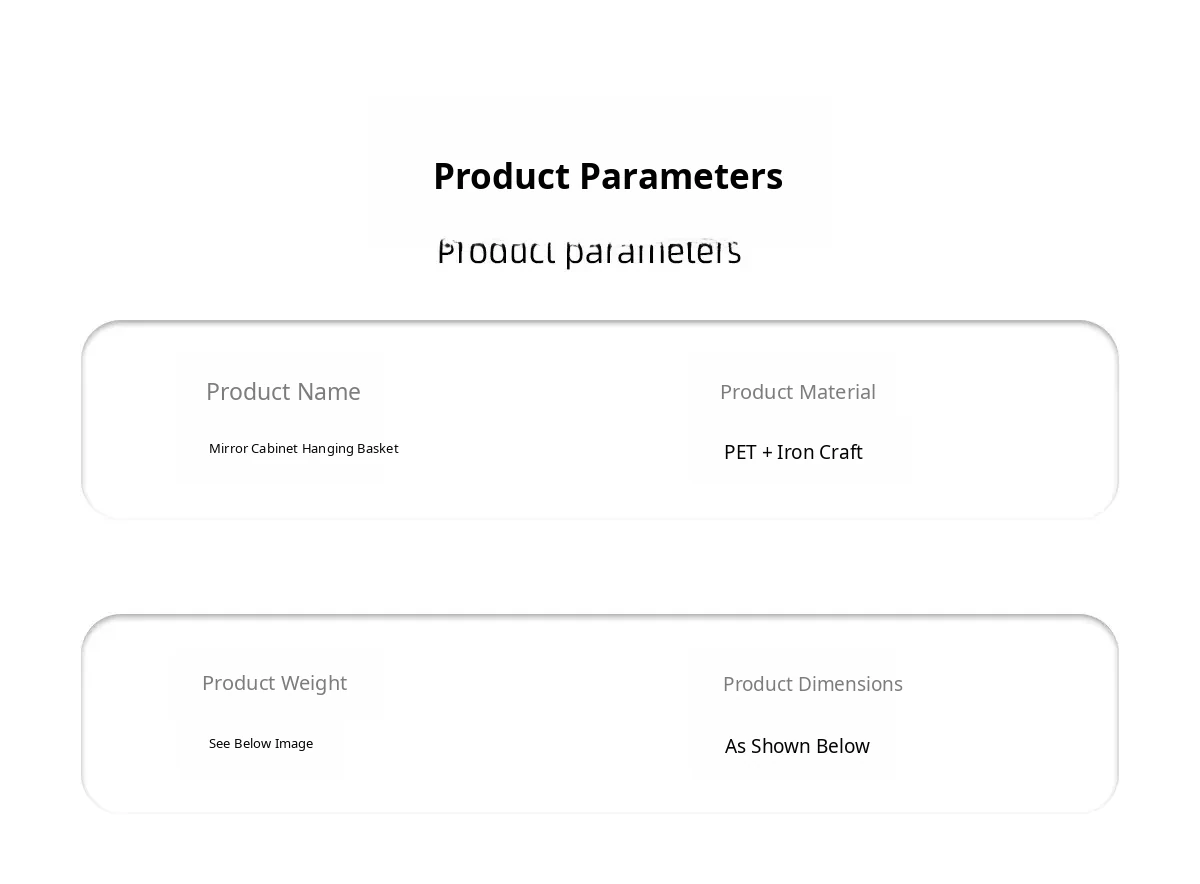Click the "Product Weight" label
1200x884 pixels.
tap(274, 683)
